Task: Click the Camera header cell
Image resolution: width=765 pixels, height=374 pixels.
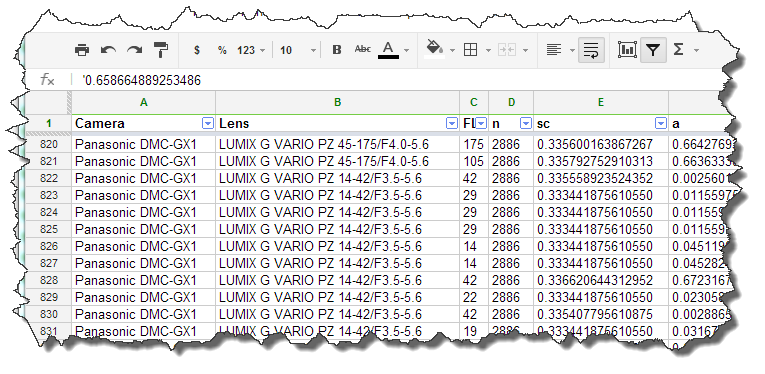Action: point(143,124)
